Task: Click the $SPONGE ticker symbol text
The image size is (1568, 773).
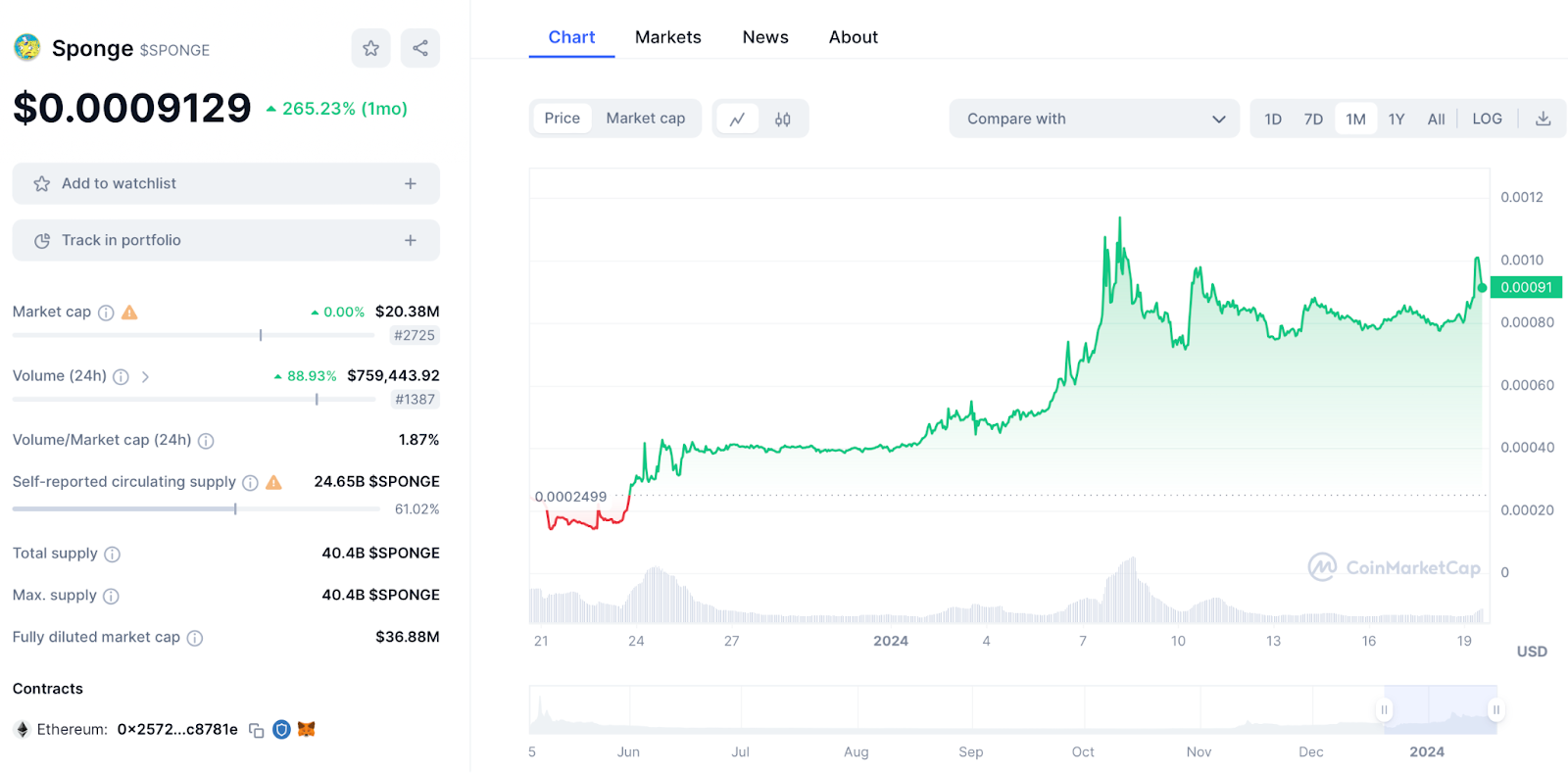Action: tap(174, 50)
